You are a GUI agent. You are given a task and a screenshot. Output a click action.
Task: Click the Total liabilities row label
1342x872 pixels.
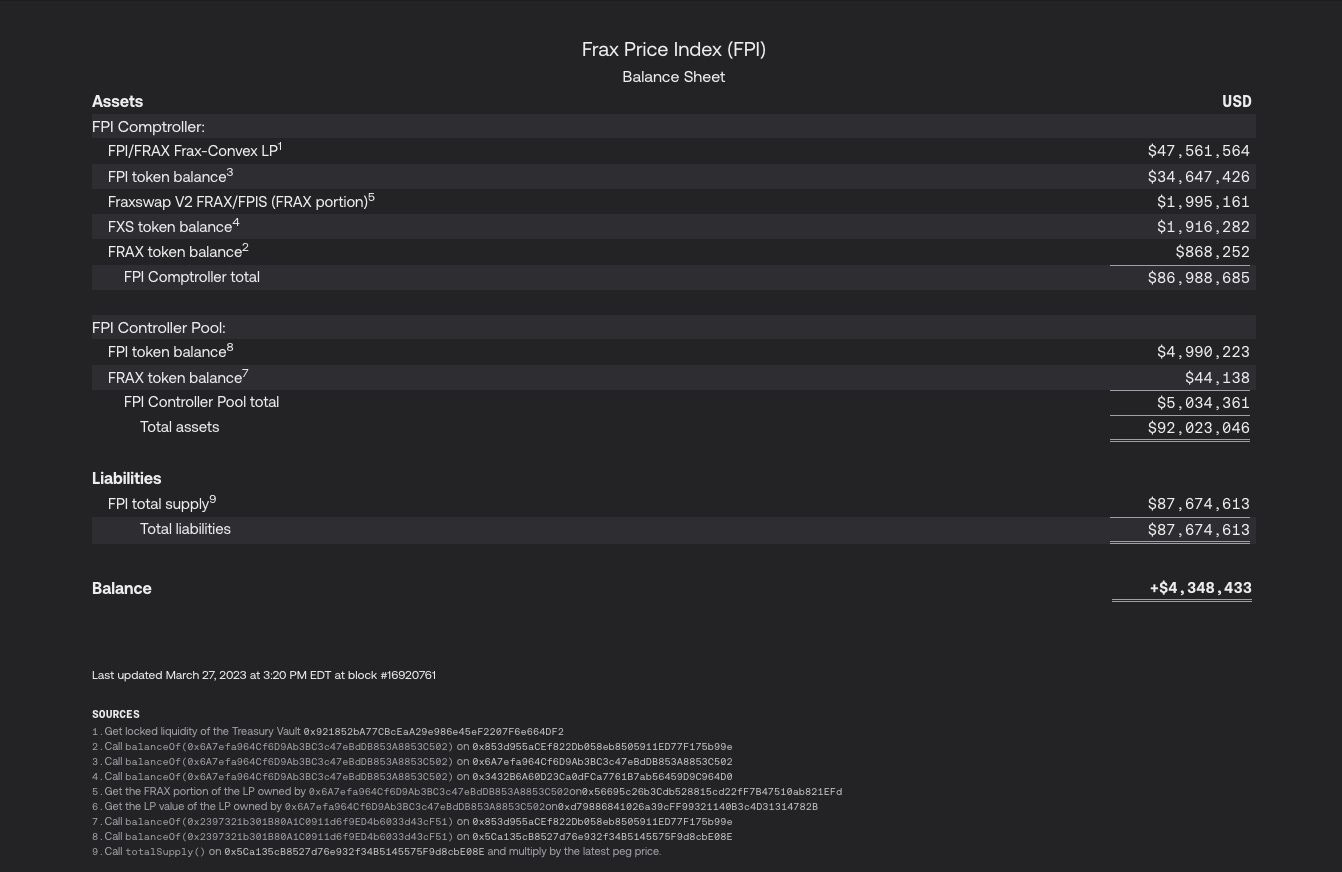pos(185,529)
